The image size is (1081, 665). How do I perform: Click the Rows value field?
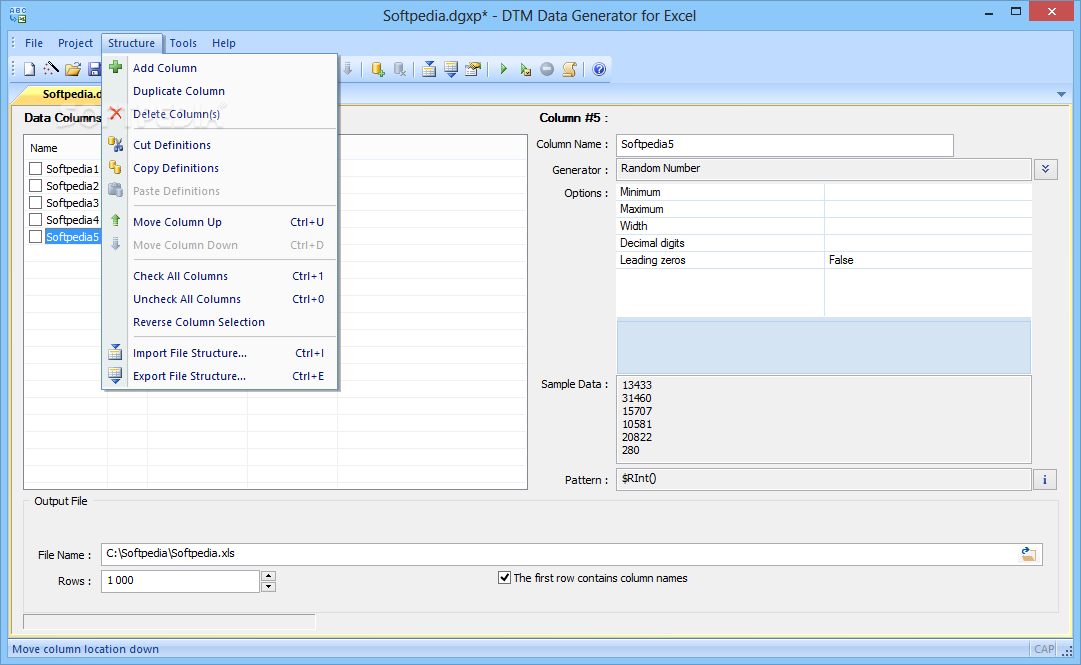181,581
